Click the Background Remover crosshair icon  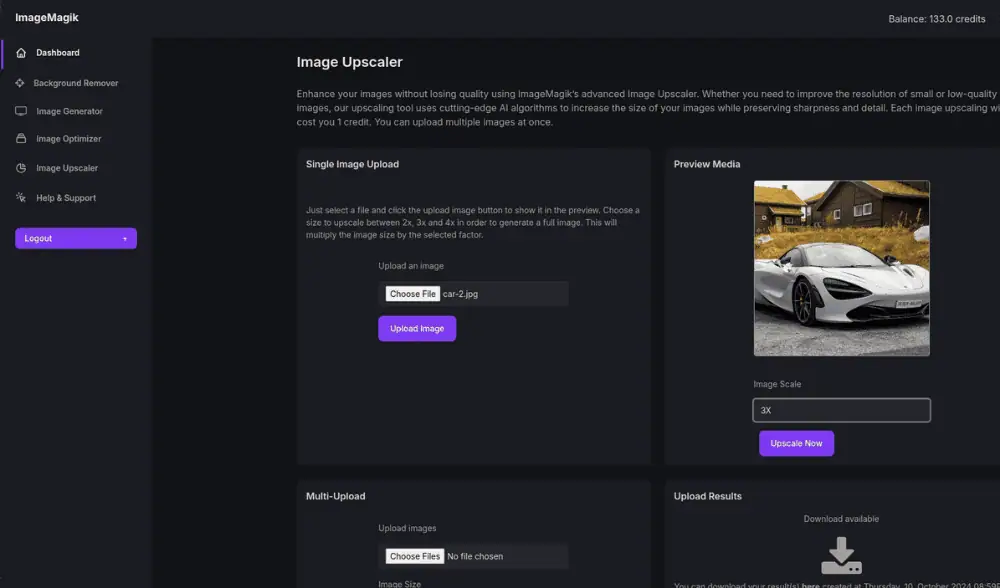point(20,83)
